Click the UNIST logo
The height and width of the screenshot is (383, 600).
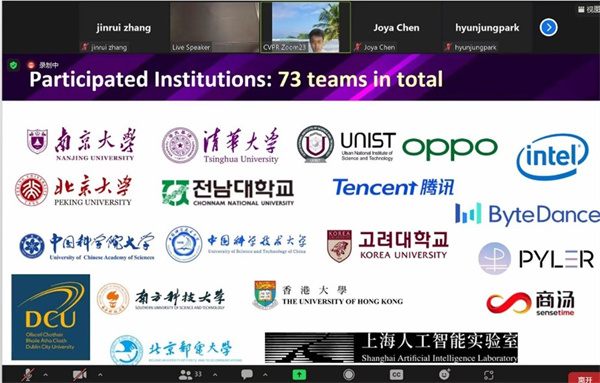(x=346, y=144)
